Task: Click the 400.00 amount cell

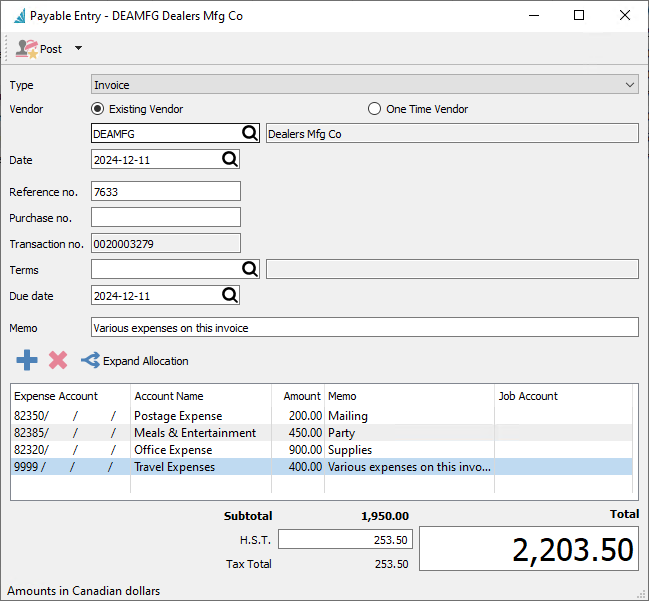Action: (x=298, y=466)
